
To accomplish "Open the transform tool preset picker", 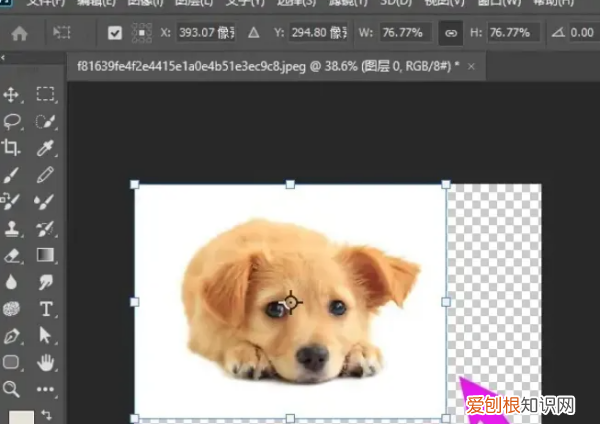I will 62,33.
